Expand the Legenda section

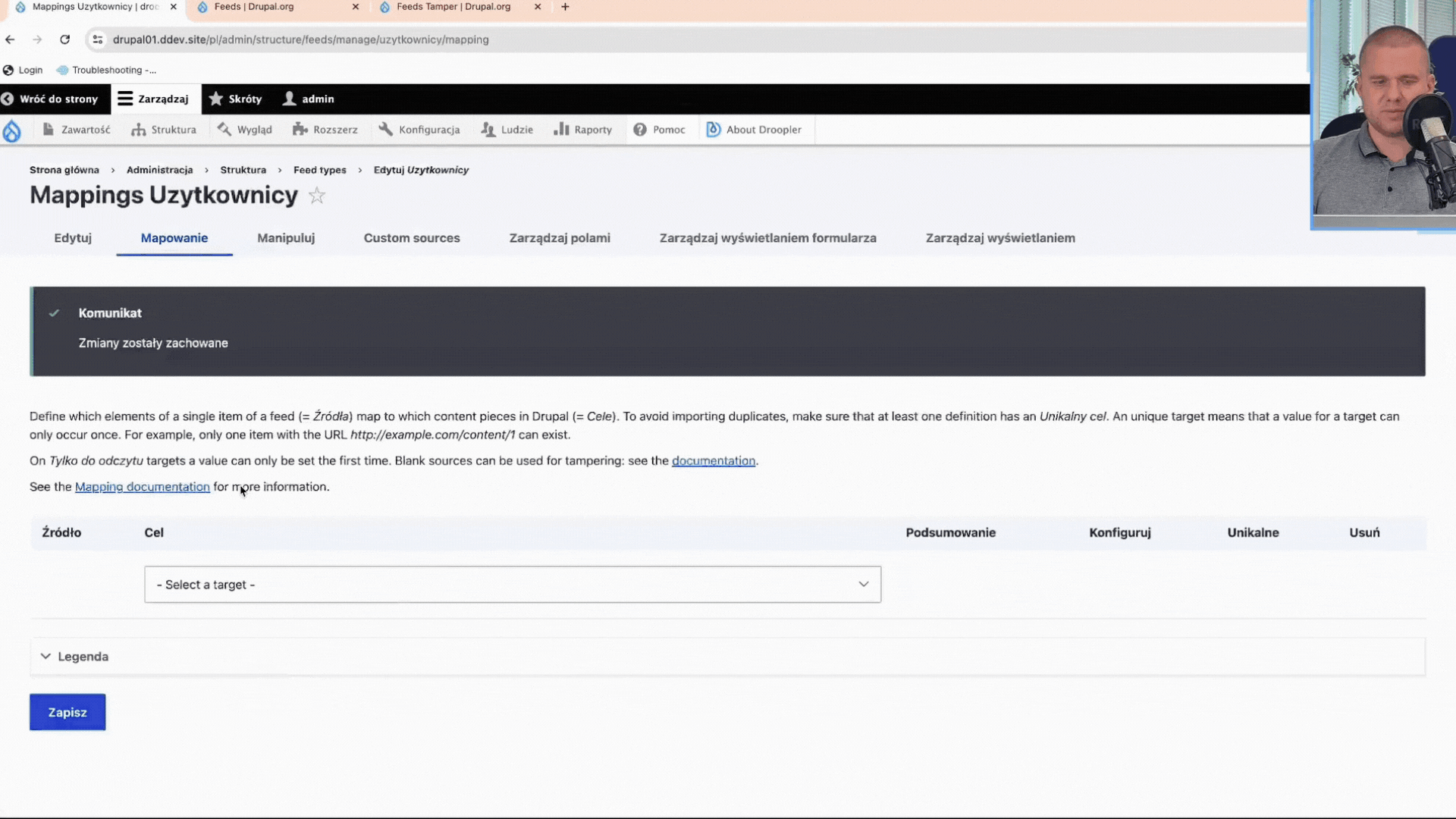point(75,656)
